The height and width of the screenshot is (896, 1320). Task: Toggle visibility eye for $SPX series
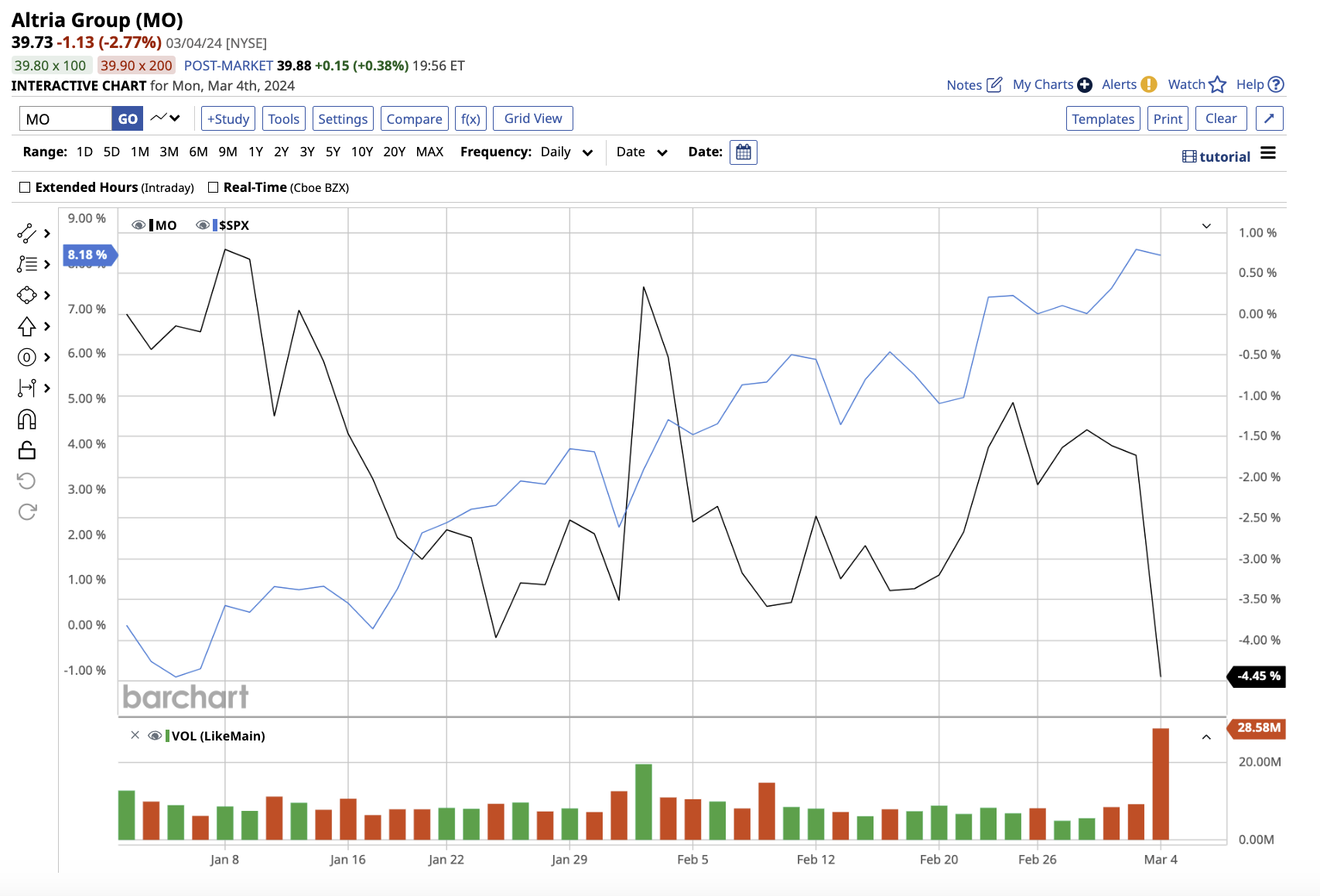coord(203,225)
